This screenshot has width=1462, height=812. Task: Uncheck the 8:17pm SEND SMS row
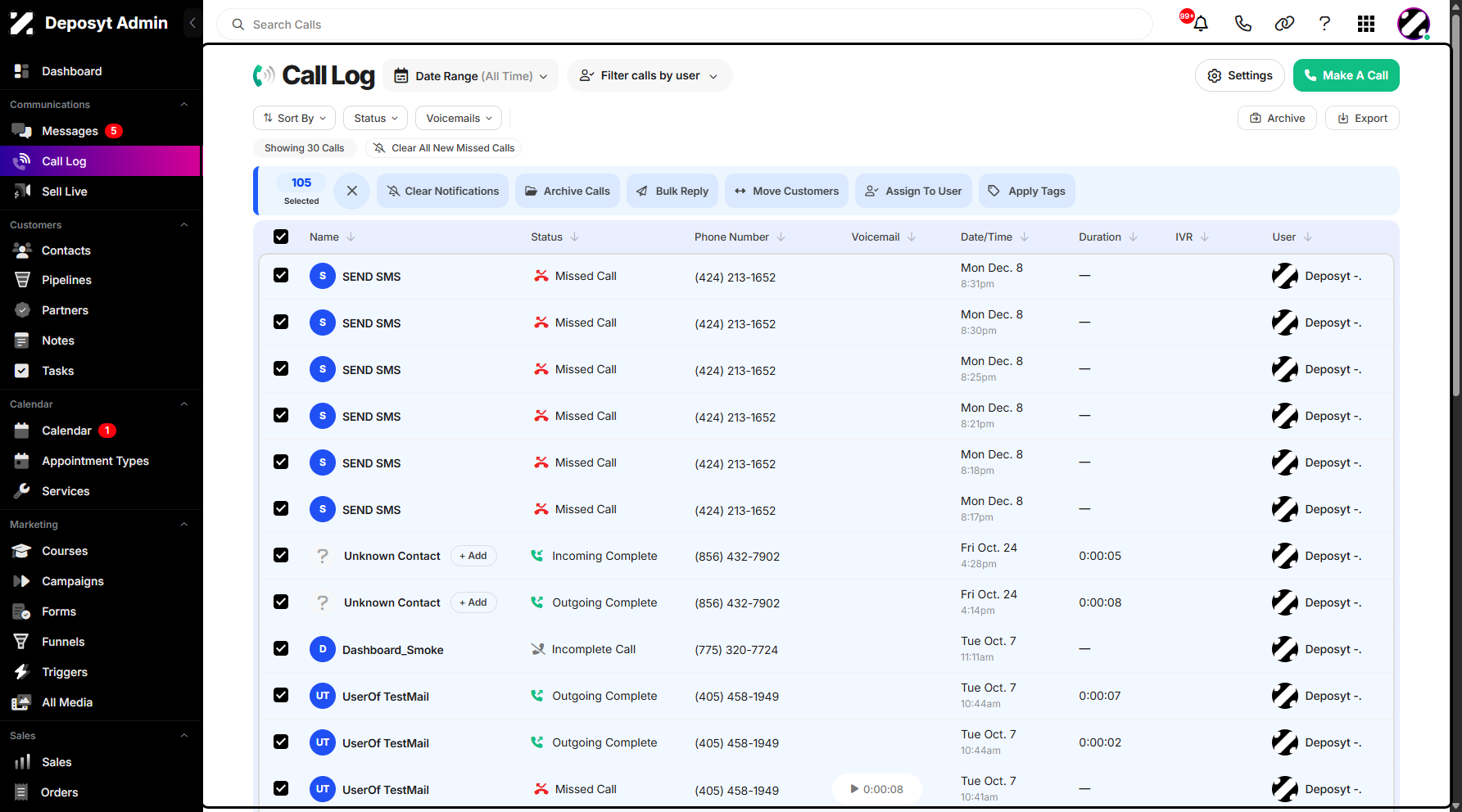[281, 508]
